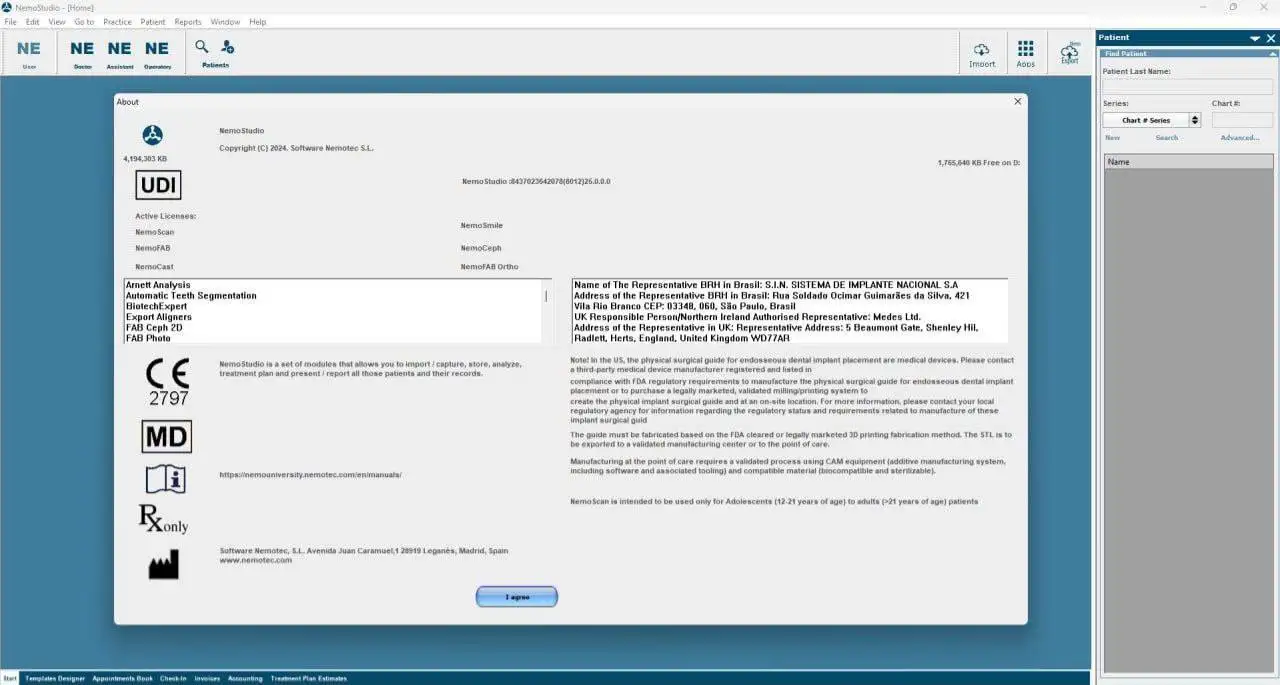Screen dimensions: 1280x685
Task: Open the nemouniversity manuals URL
Action: click(x=310, y=475)
